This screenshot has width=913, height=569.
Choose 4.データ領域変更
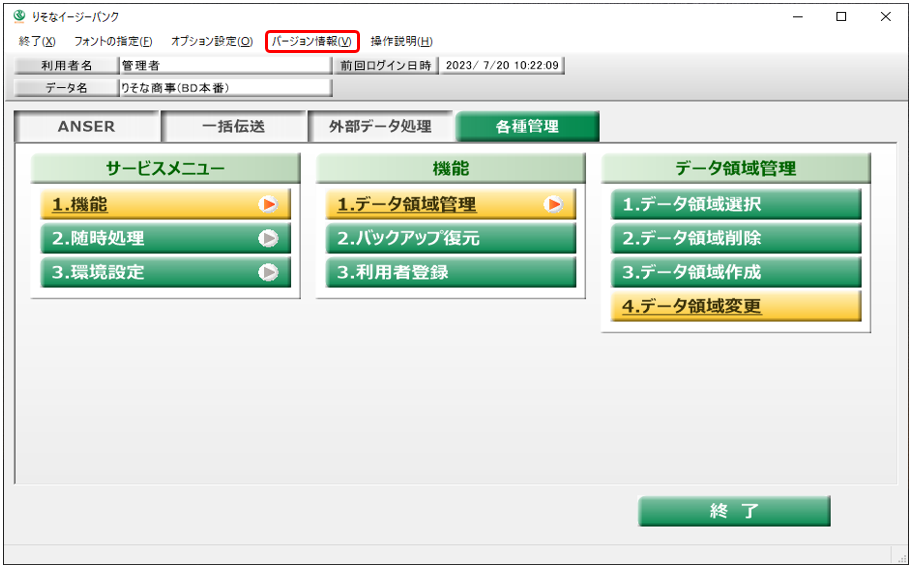(736, 306)
